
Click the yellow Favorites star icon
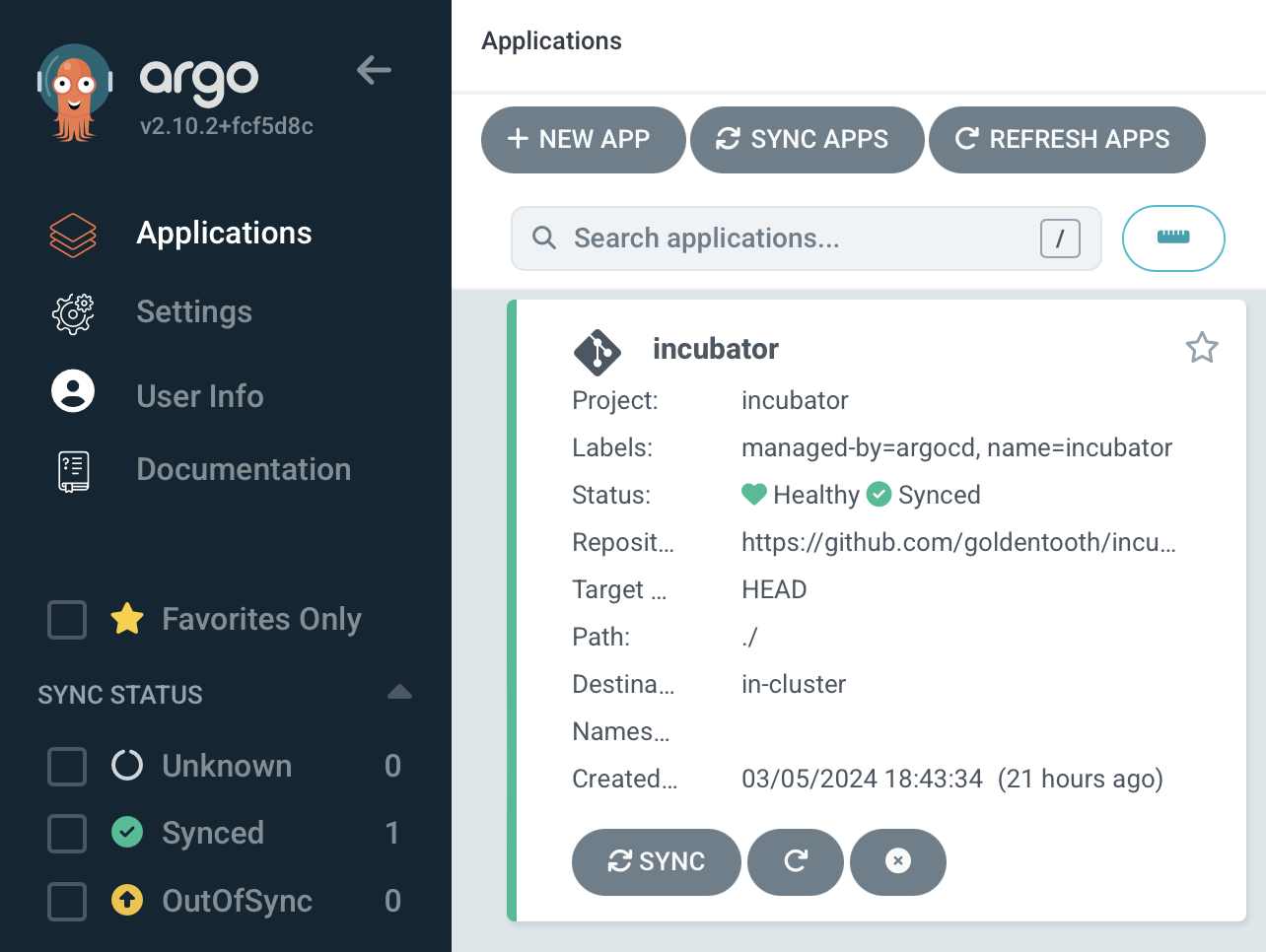point(127,619)
